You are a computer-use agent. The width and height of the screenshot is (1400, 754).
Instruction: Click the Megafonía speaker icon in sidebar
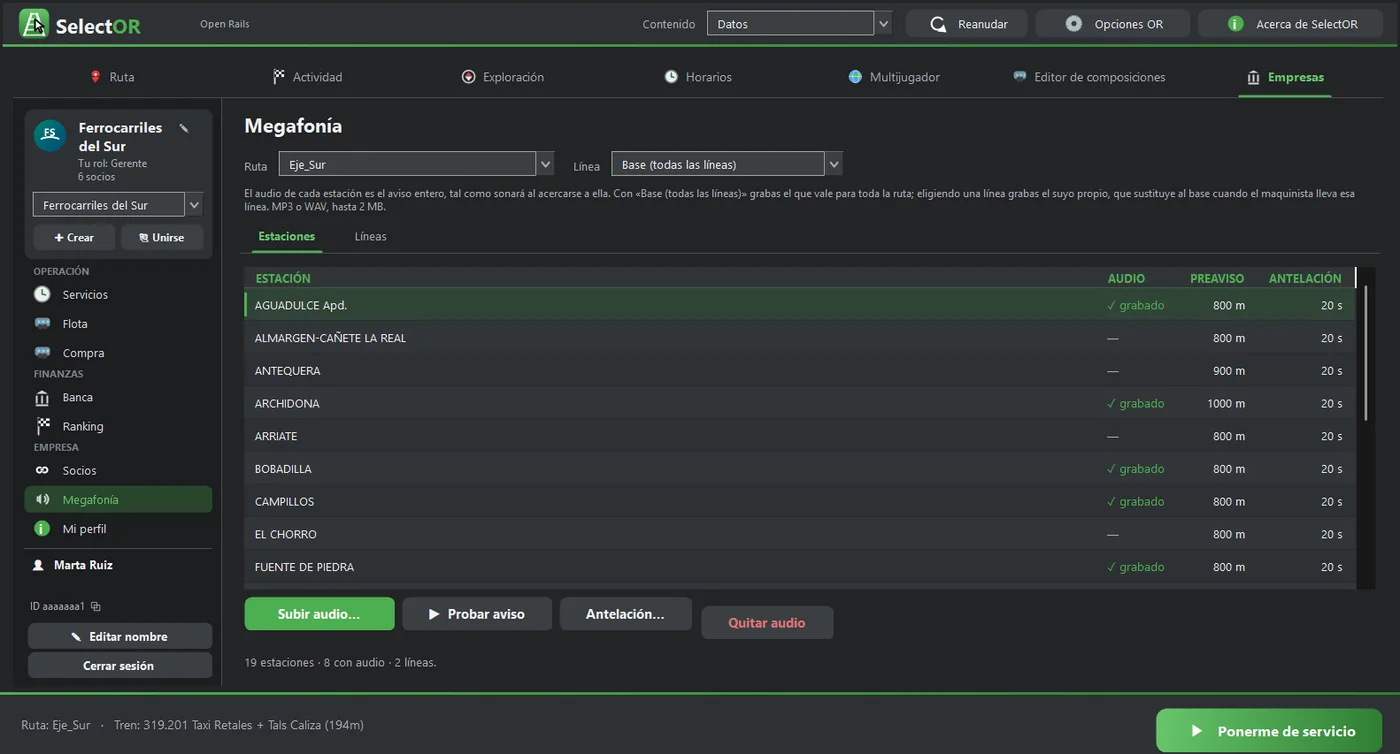42,499
